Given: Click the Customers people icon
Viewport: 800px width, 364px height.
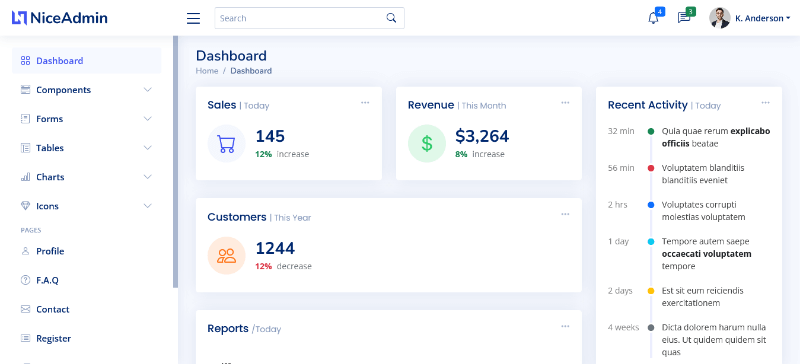Looking at the screenshot, I should pyautogui.click(x=226, y=255).
